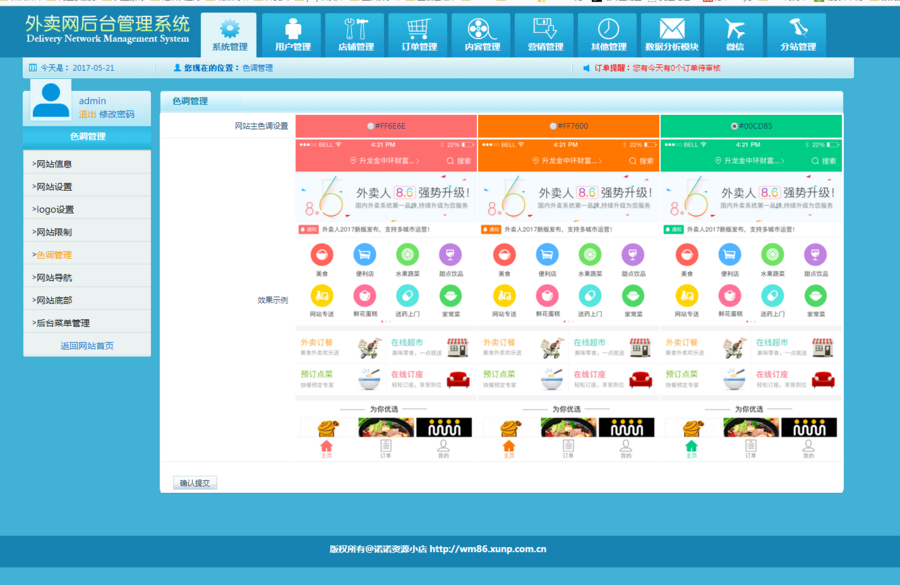
Task: Click the calendar icon beside 今天是
Action: pos(33,68)
